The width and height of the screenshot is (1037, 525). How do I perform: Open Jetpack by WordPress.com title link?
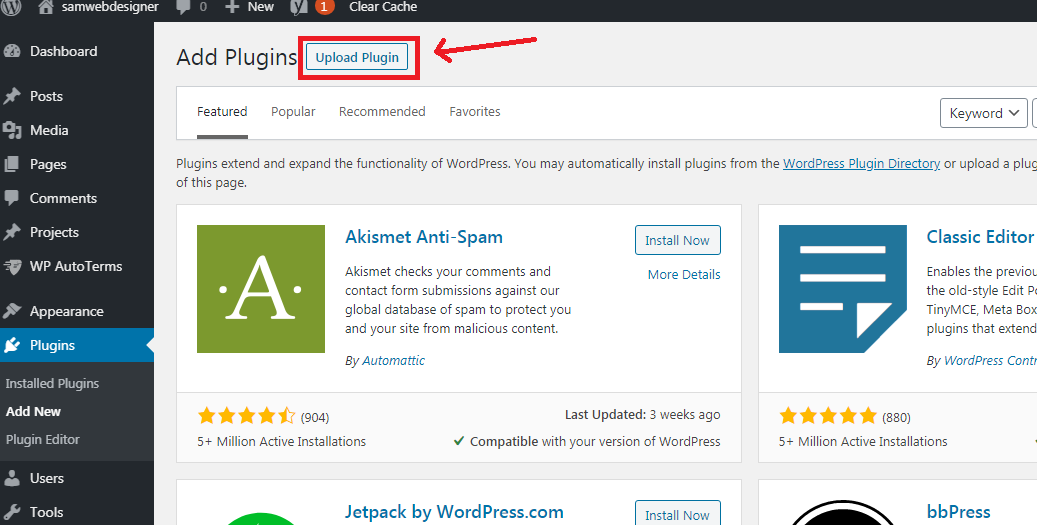[x=454, y=512]
